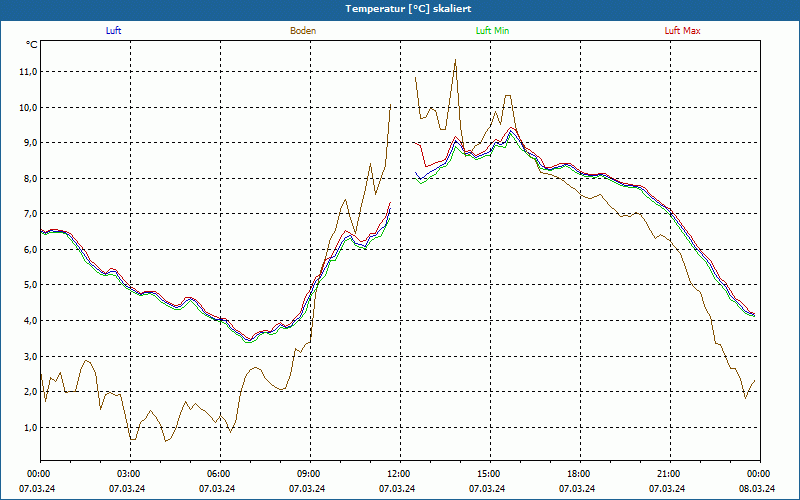Image resolution: width=800 pixels, height=500 pixels.
Task: Click the '6,0' y-axis value
Action: click(30, 249)
